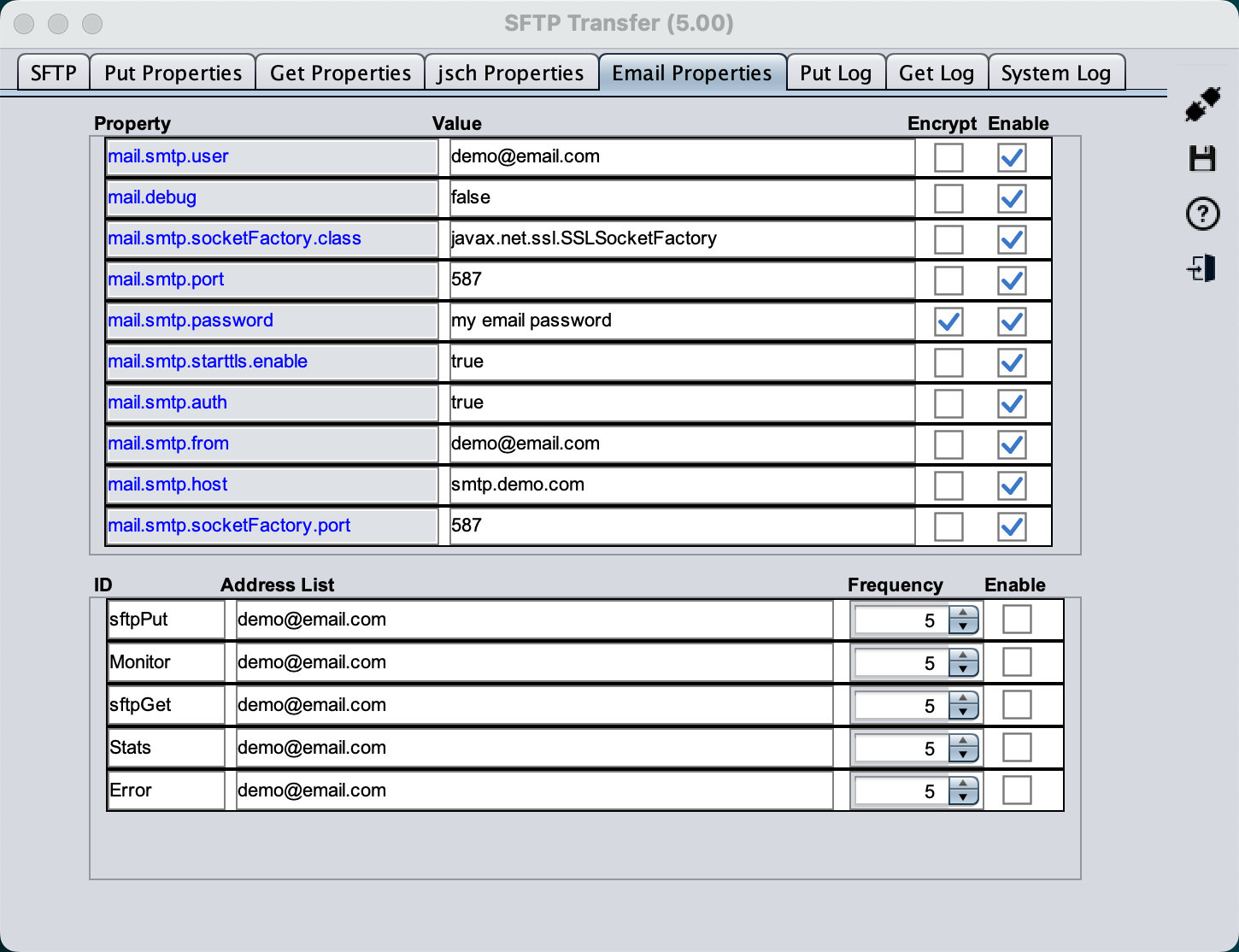Click the mail.smtp.port value field
The height and width of the screenshot is (952, 1239).
tap(681, 279)
